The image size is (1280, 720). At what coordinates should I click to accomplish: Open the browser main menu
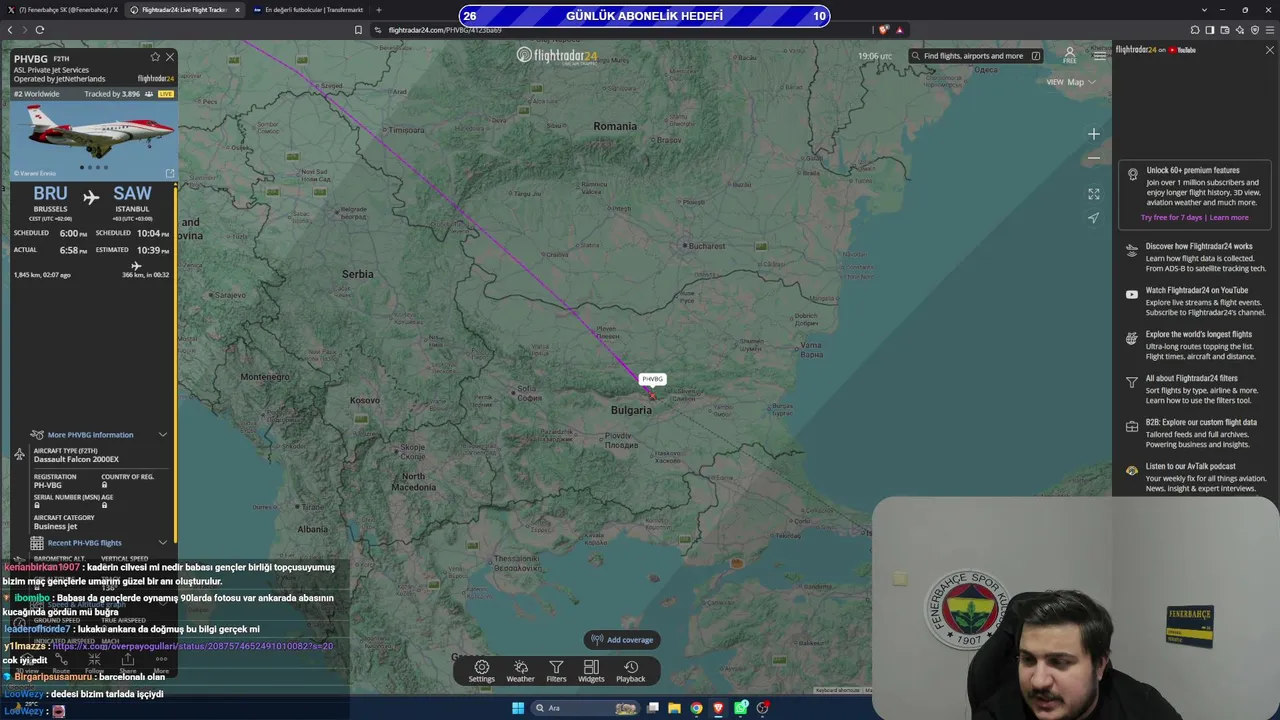click(1271, 30)
